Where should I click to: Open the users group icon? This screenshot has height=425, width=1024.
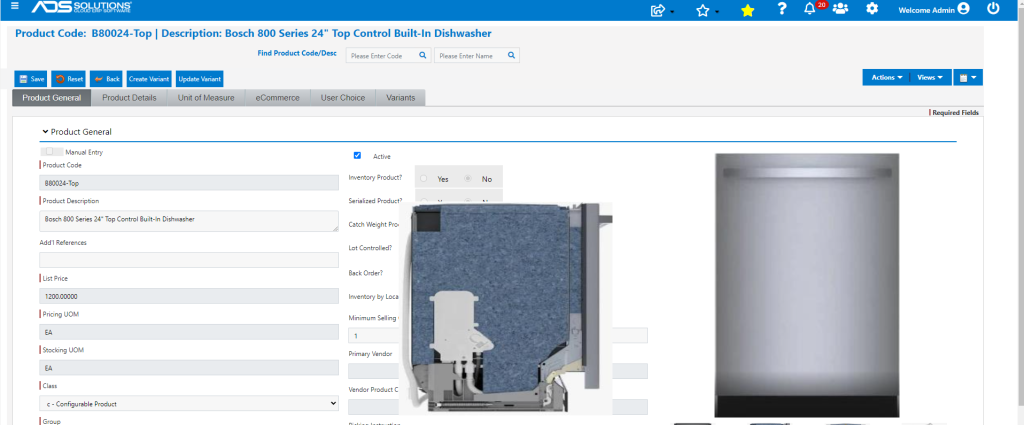(840, 9)
